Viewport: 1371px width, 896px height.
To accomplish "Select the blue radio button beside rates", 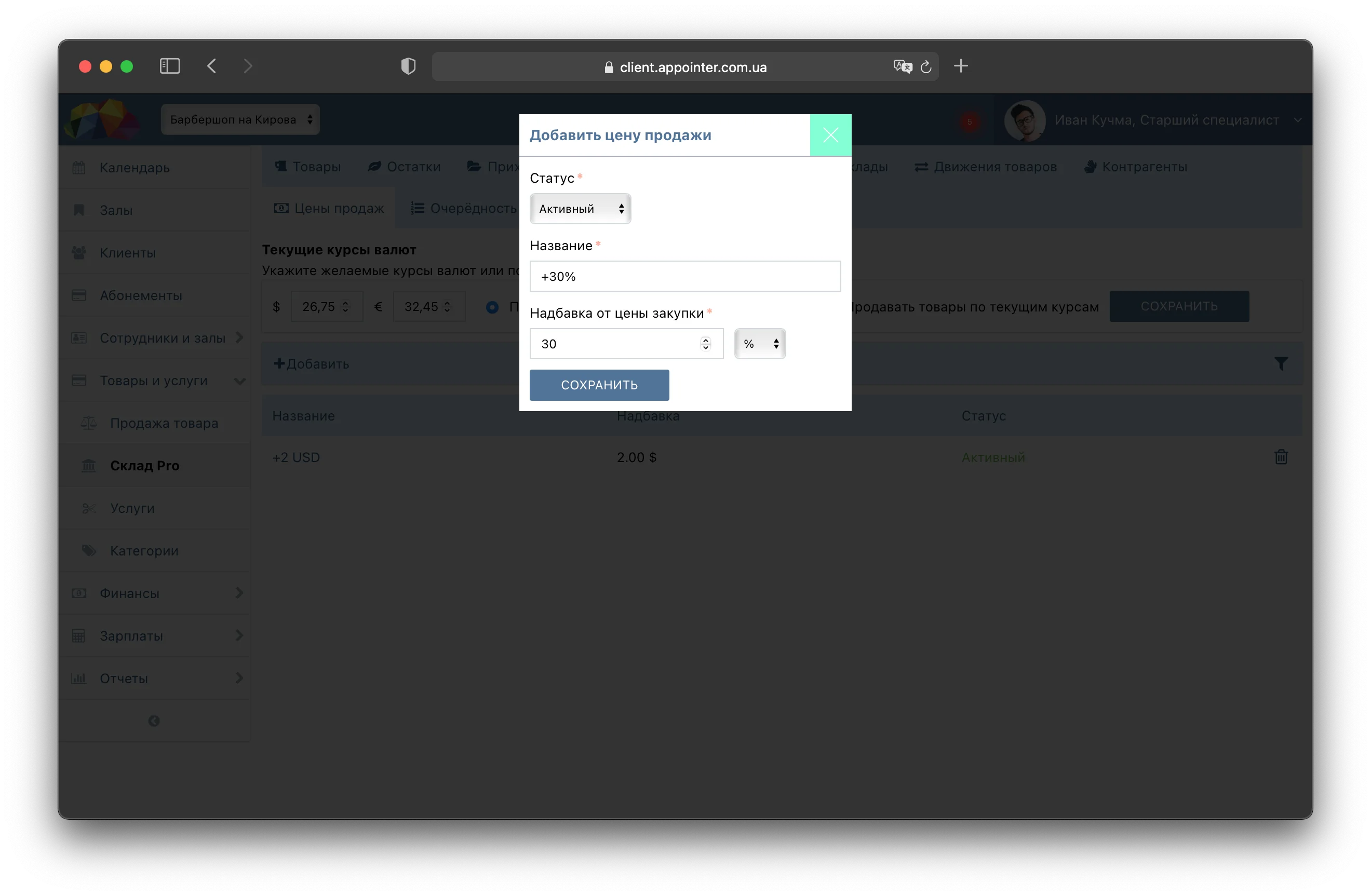I will click(x=492, y=307).
